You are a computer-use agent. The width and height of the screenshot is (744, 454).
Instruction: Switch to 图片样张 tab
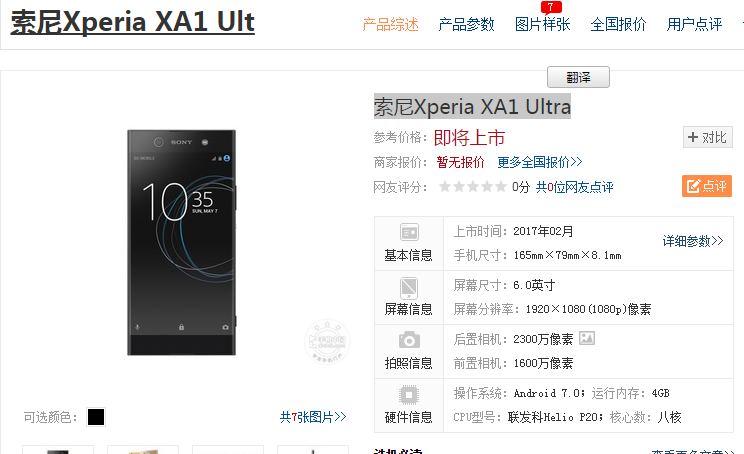pos(543,24)
